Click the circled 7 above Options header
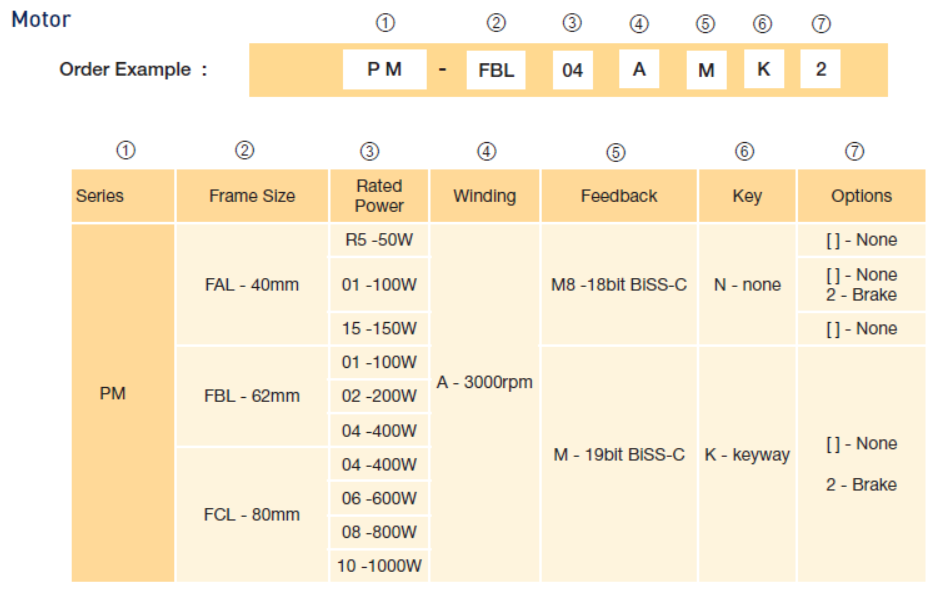 (x=854, y=151)
